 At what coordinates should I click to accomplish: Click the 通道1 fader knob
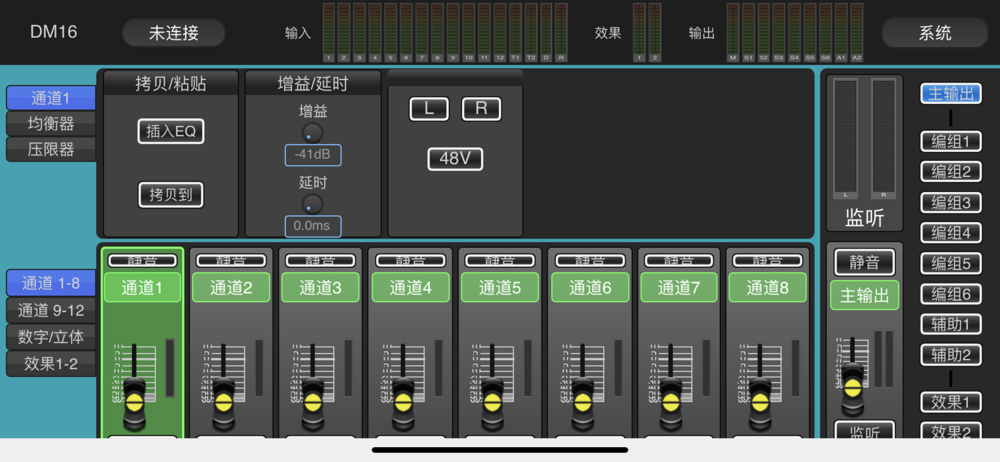tap(134, 402)
